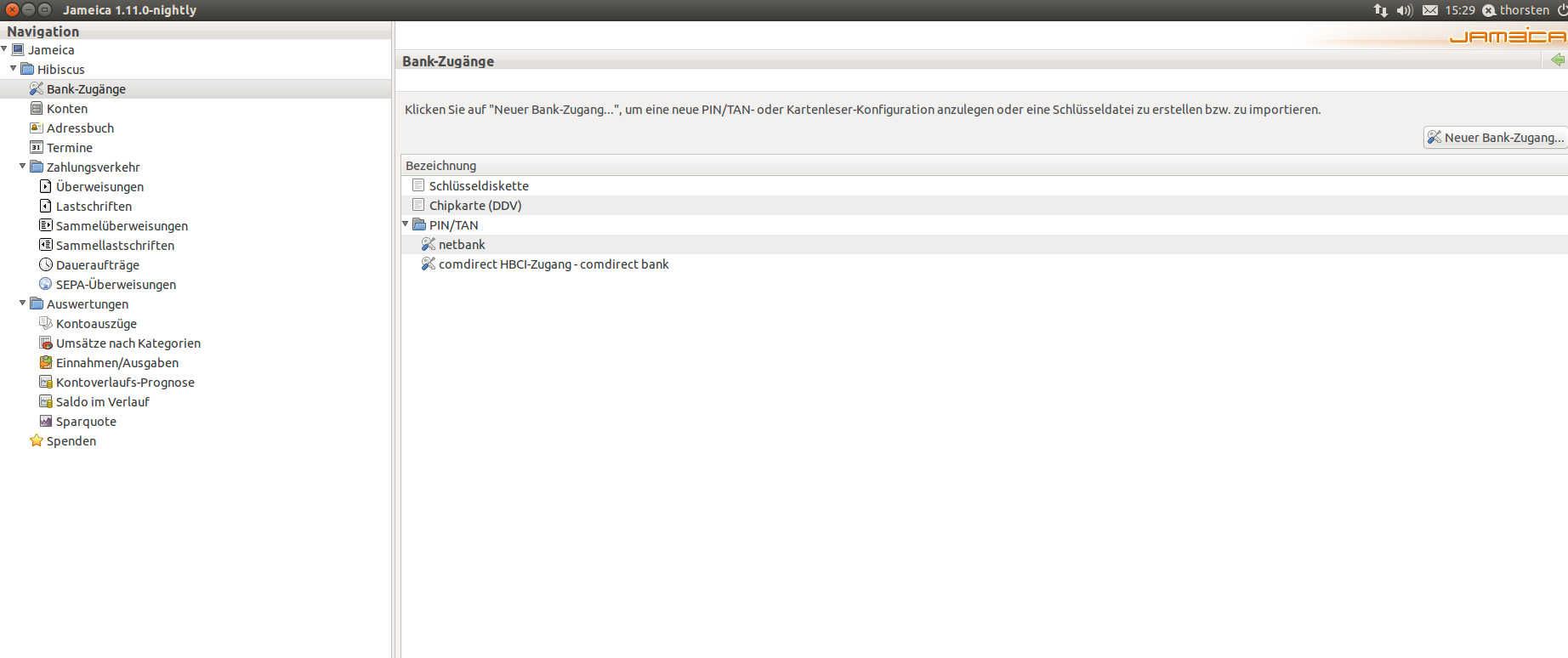Select the netbank entry

(x=462, y=244)
